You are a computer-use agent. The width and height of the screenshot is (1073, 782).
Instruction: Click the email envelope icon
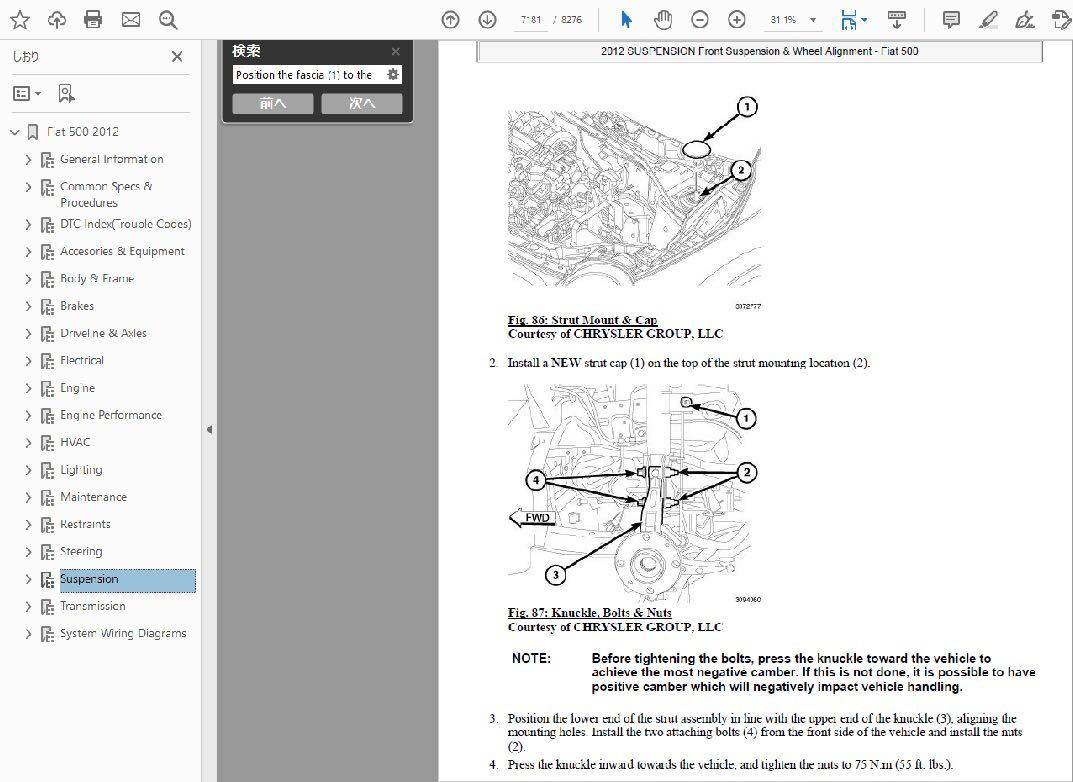[130, 19]
